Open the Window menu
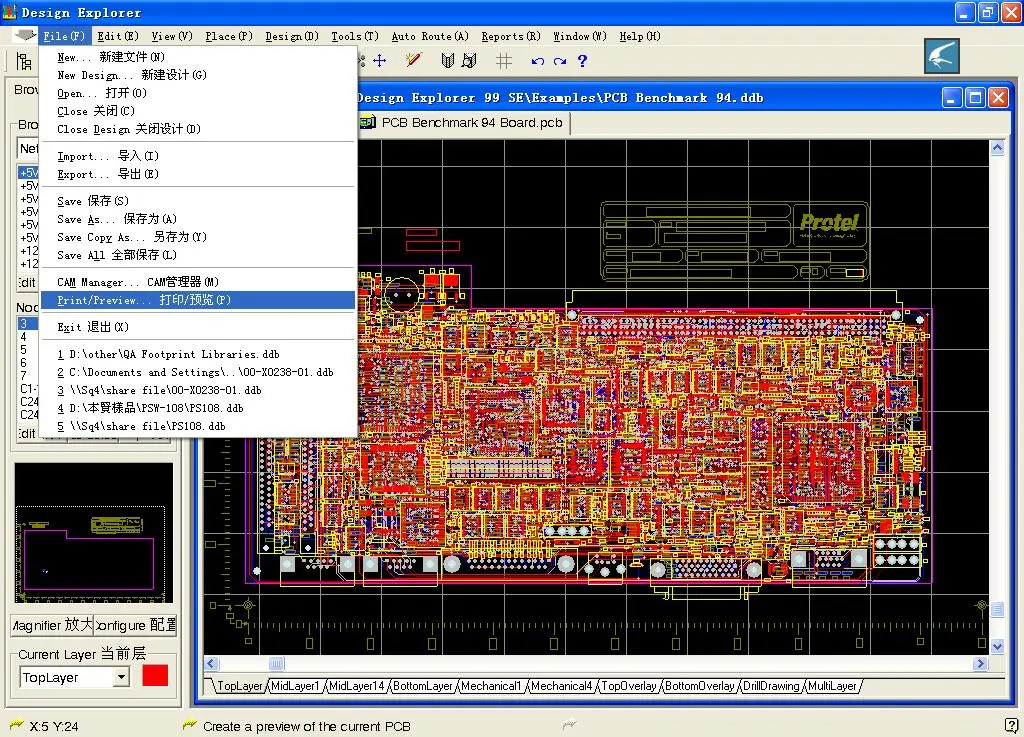 [580, 37]
